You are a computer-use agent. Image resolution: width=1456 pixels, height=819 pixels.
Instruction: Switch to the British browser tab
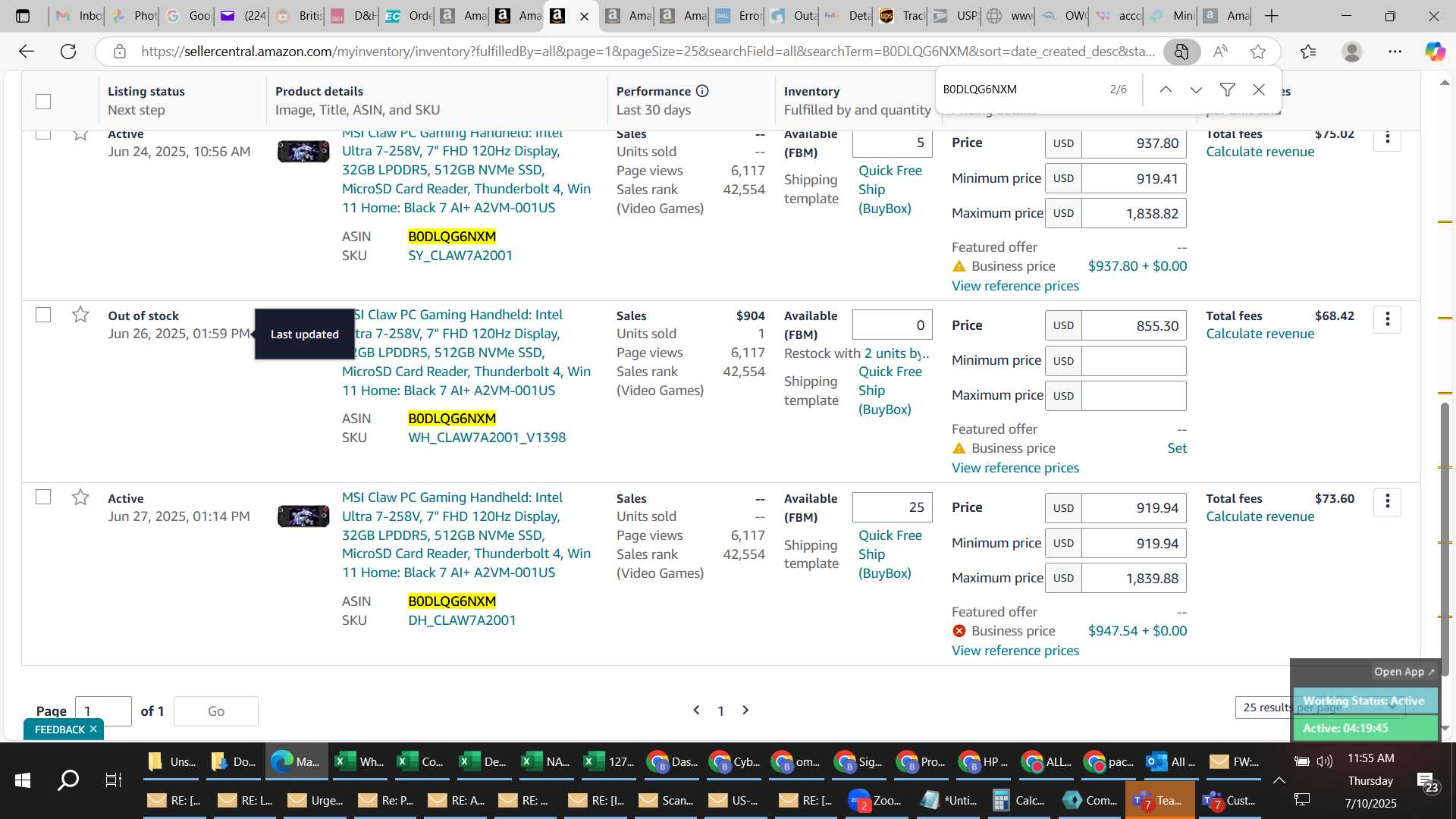298,16
